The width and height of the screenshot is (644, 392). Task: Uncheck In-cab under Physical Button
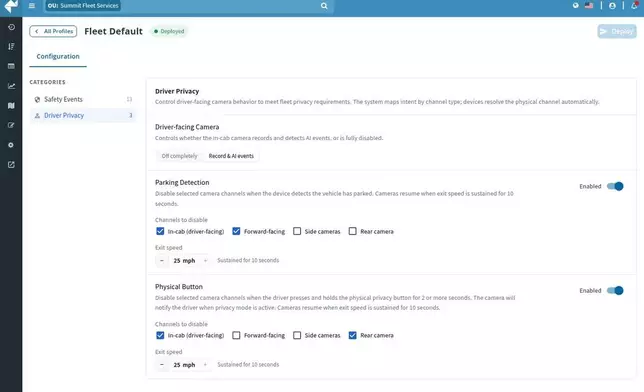[160, 335]
